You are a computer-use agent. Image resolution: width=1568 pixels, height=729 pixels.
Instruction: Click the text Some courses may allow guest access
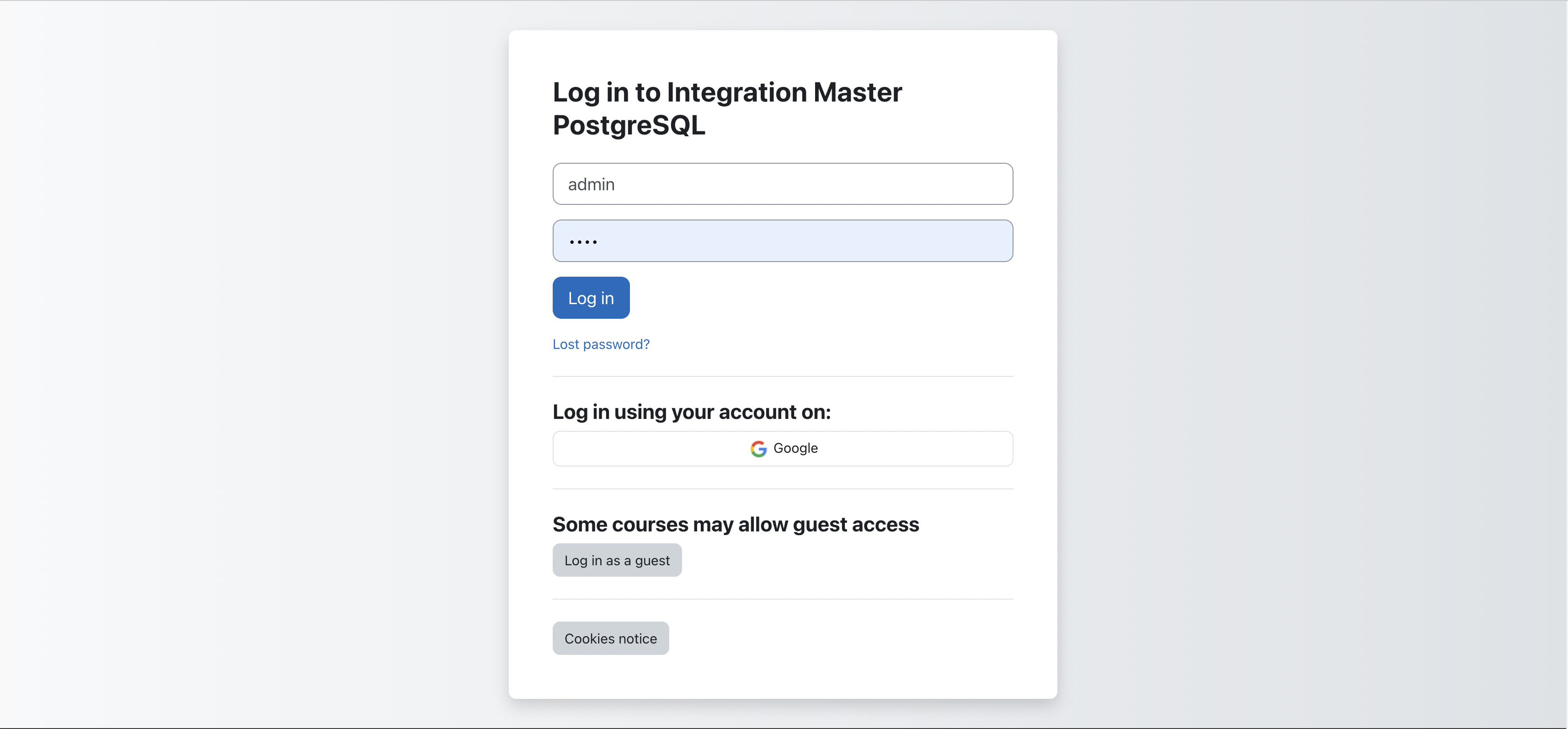point(736,525)
